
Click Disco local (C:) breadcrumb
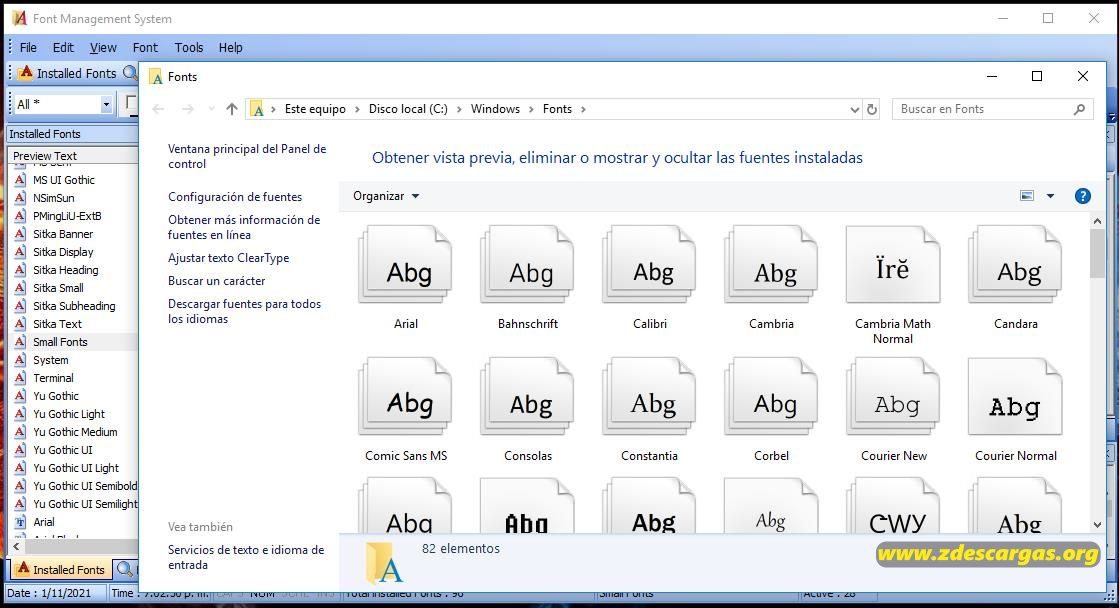(x=408, y=108)
